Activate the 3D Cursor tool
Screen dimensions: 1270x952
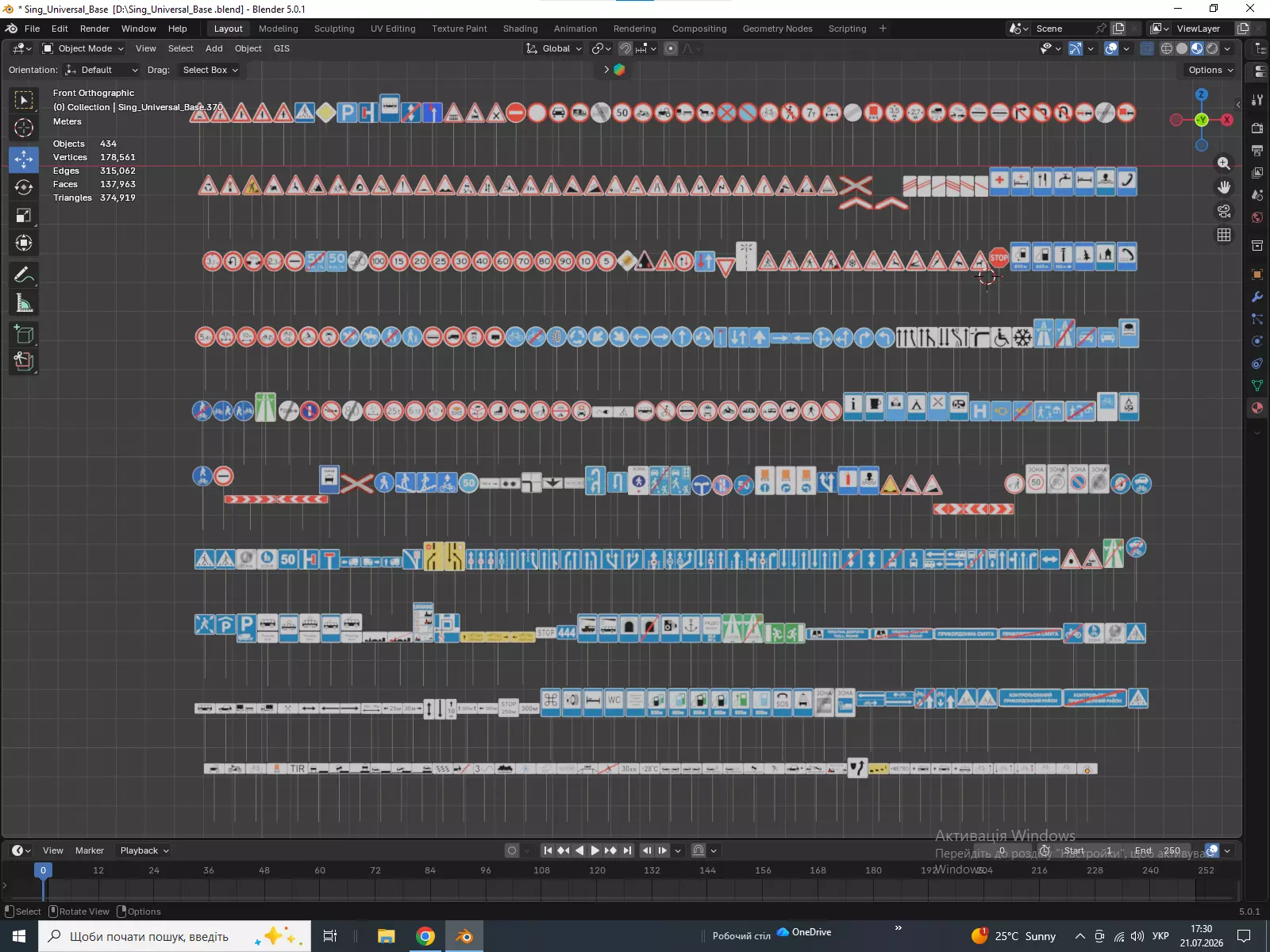24,128
